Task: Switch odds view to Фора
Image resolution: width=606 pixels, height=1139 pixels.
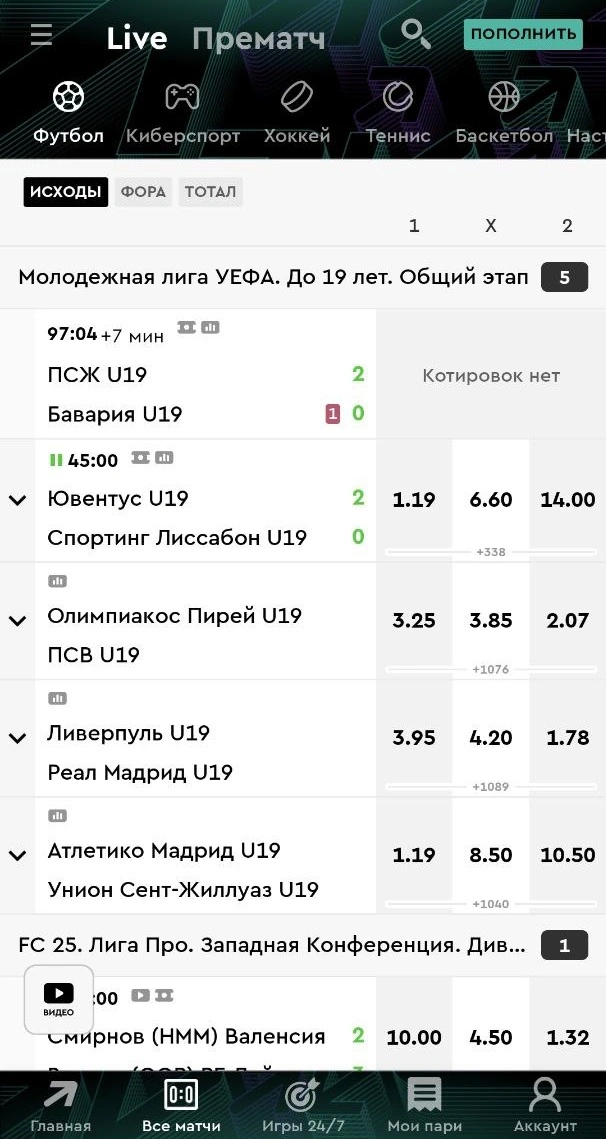Action: (143, 192)
